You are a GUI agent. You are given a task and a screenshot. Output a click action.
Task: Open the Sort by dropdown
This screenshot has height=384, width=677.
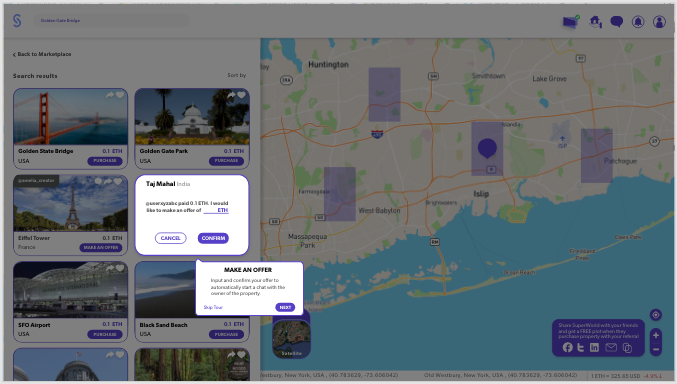point(237,75)
